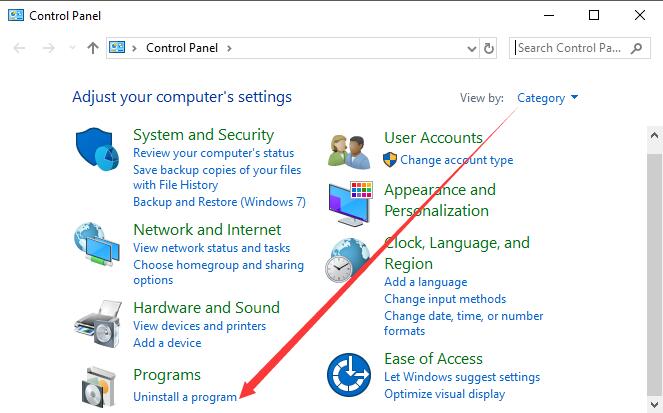
Task: Open Ease of Access heading
Action: (433, 359)
